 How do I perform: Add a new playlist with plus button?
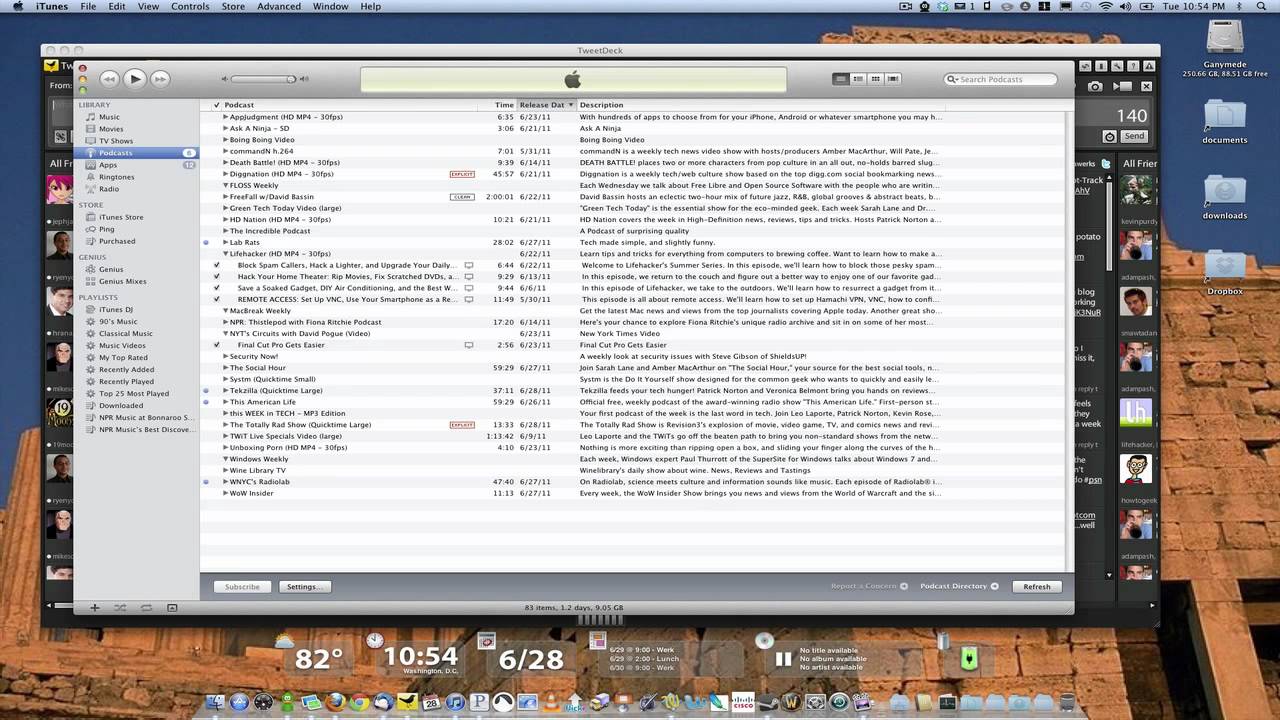(x=95, y=607)
